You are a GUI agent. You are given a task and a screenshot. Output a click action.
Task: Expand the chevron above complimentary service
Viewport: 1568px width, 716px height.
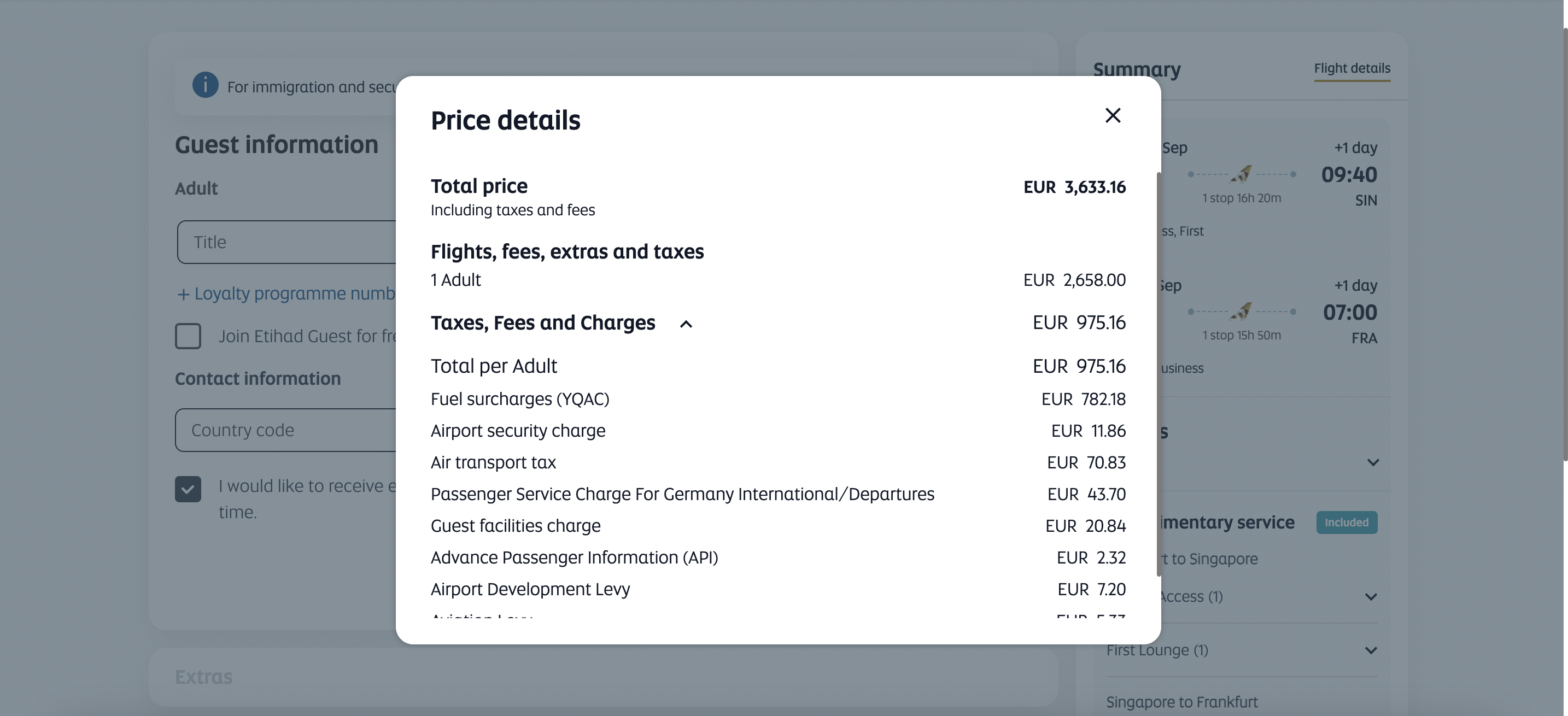point(1373,462)
